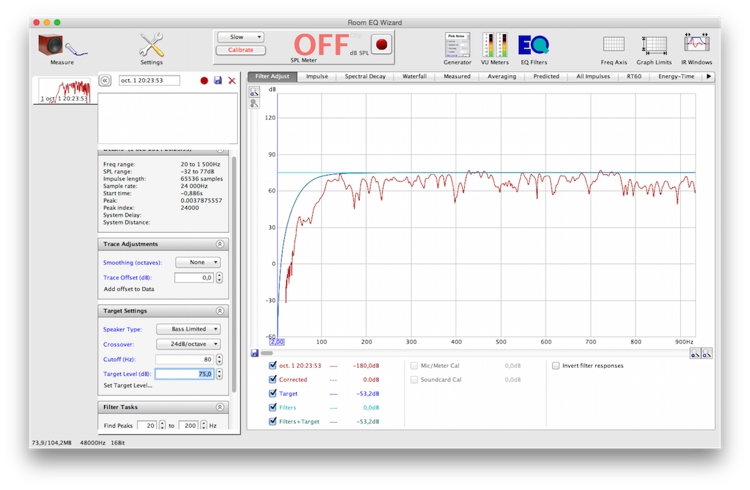The image size is (750, 490).
Task: Click Add offset to Data
Action: tap(129, 289)
